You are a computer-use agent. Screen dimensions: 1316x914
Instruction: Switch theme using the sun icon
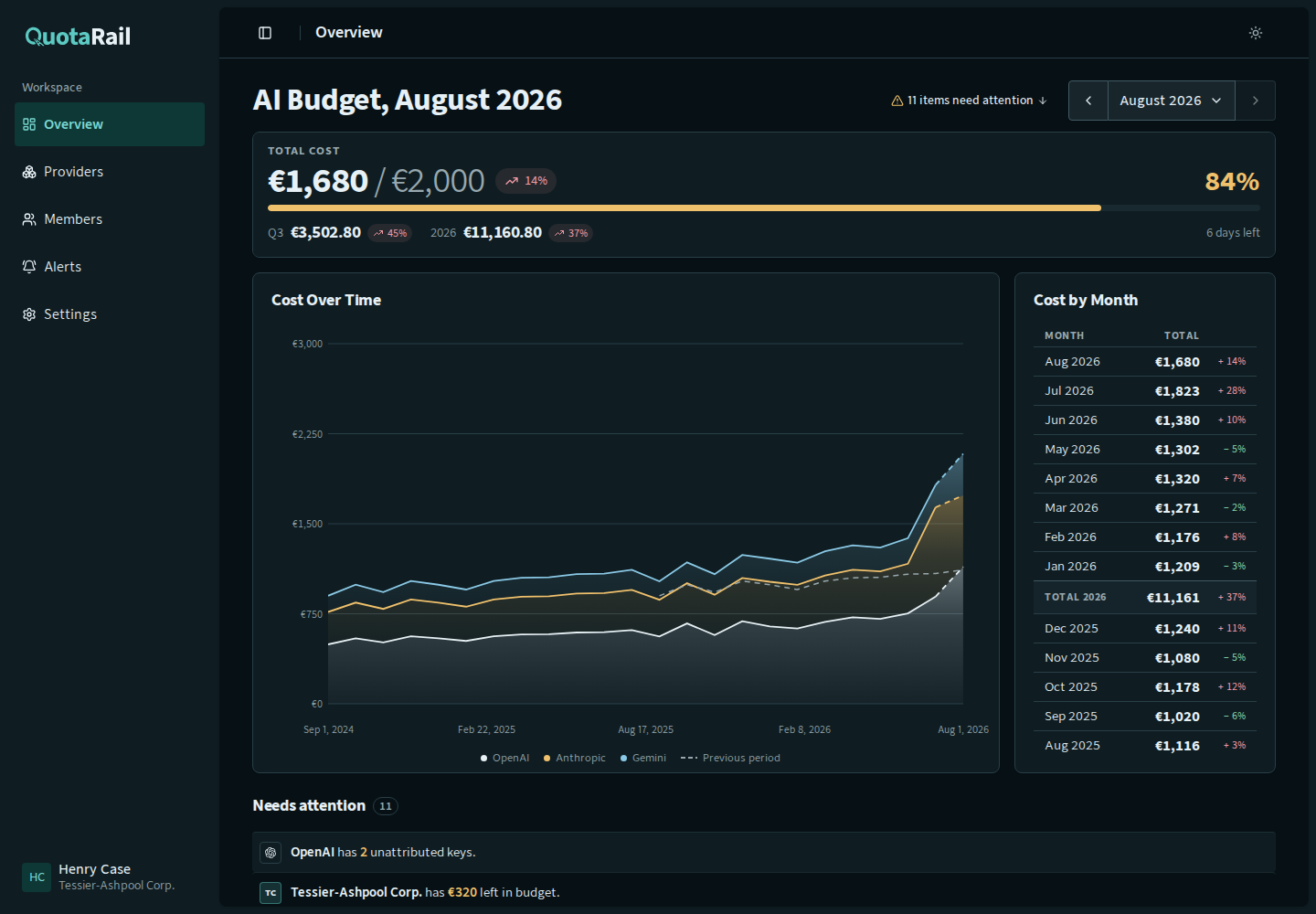pos(1256,33)
